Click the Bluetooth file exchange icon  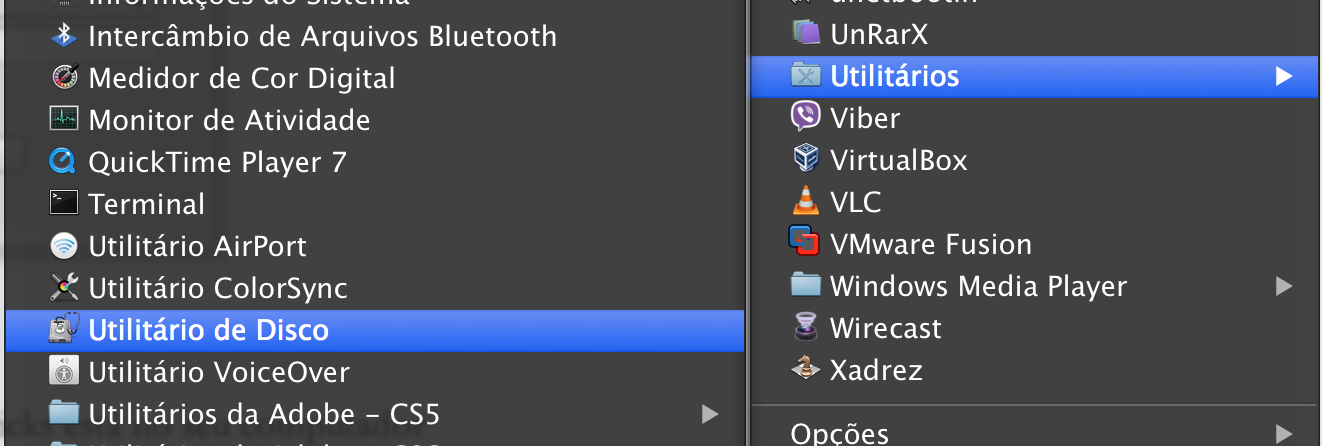[64, 36]
